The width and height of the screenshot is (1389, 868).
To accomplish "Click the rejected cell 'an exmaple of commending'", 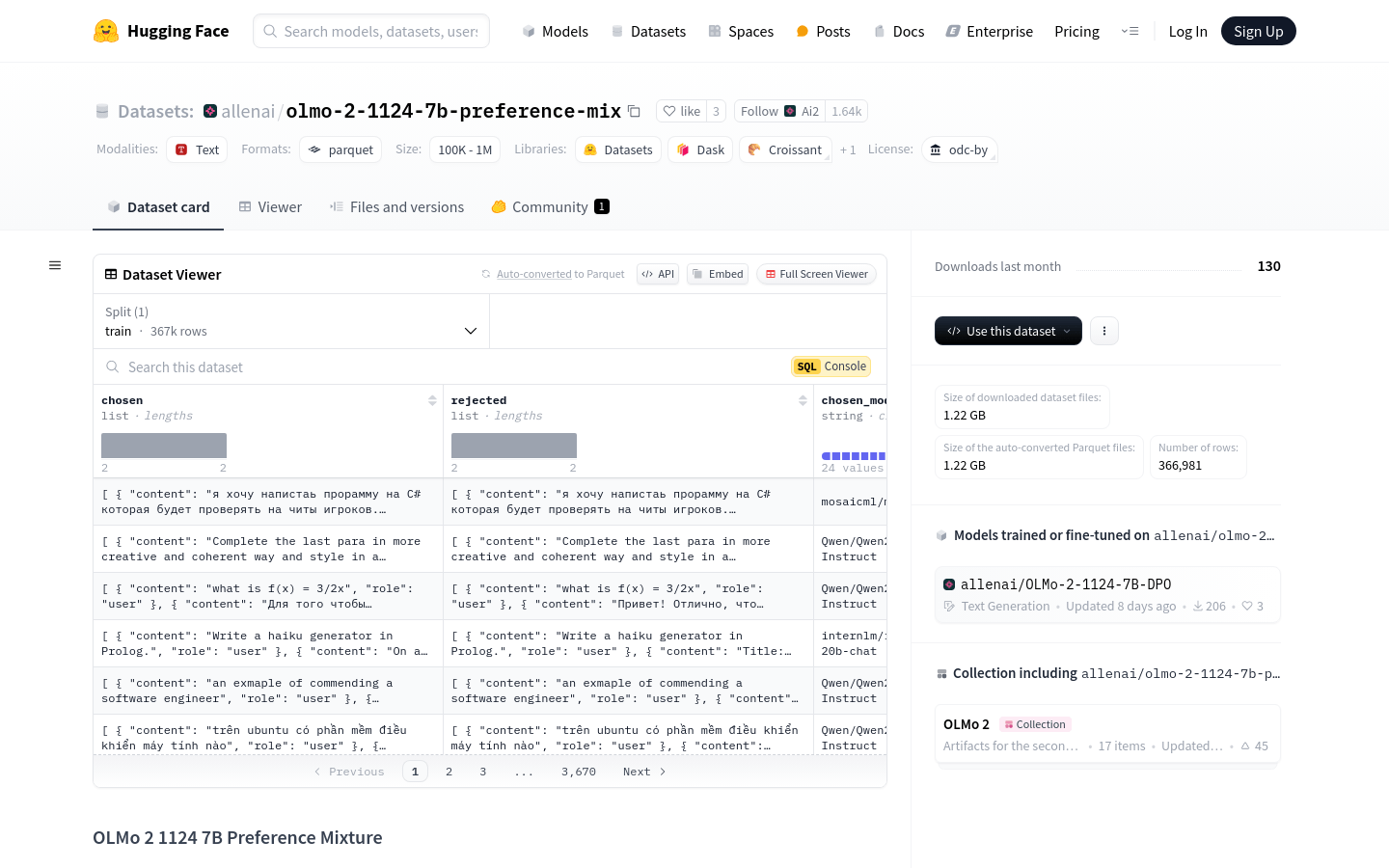I will [x=628, y=691].
